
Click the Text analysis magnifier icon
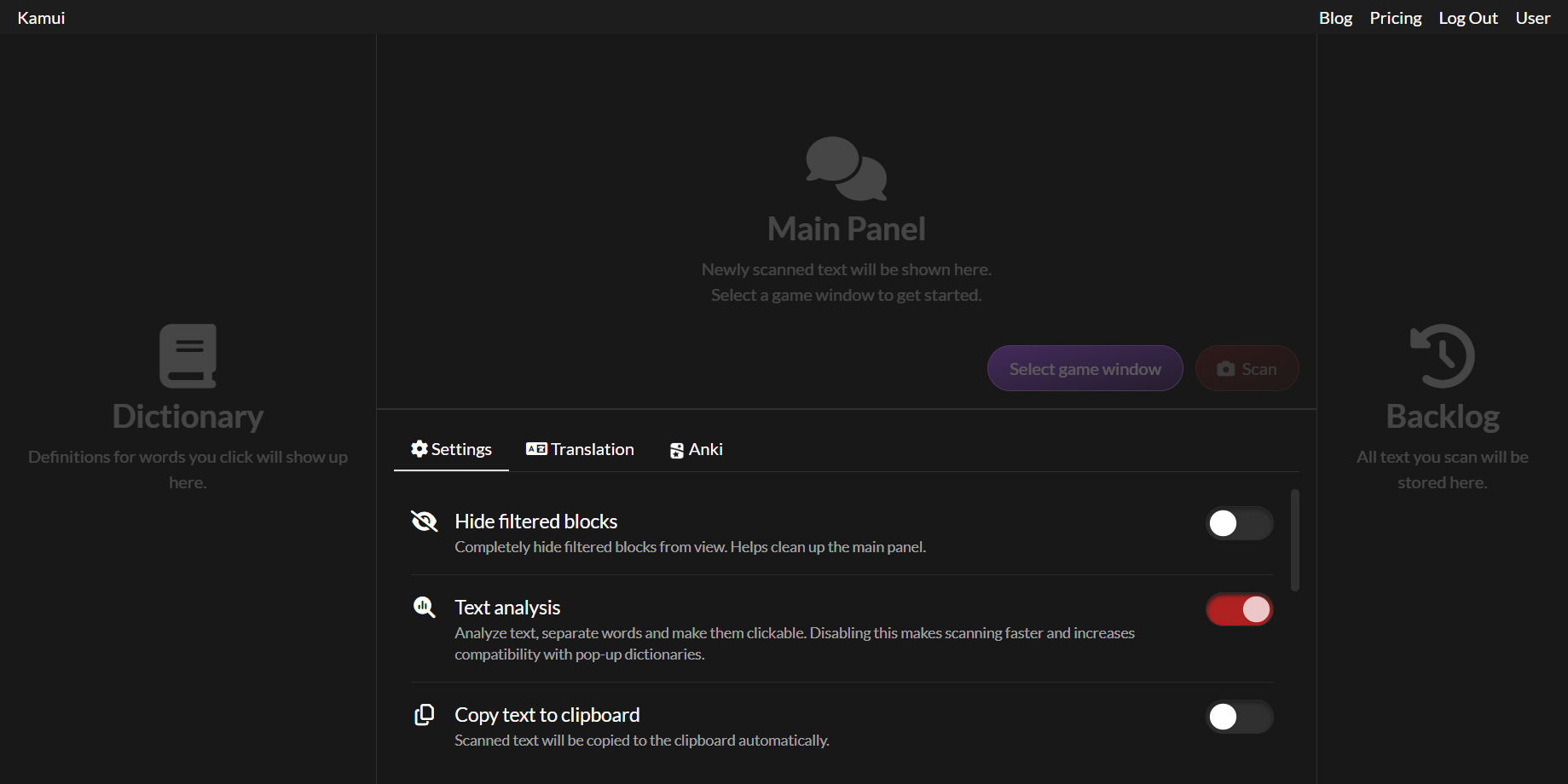[x=424, y=607]
